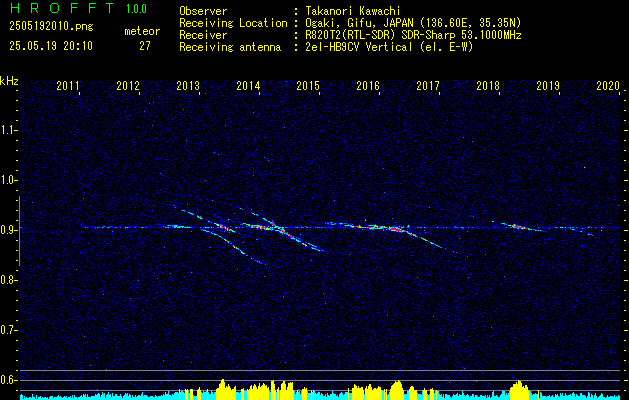Click the 2011 time axis label
The height and width of the screenshot is (400, 629).
pyautogui.click(x=67, y=85)
